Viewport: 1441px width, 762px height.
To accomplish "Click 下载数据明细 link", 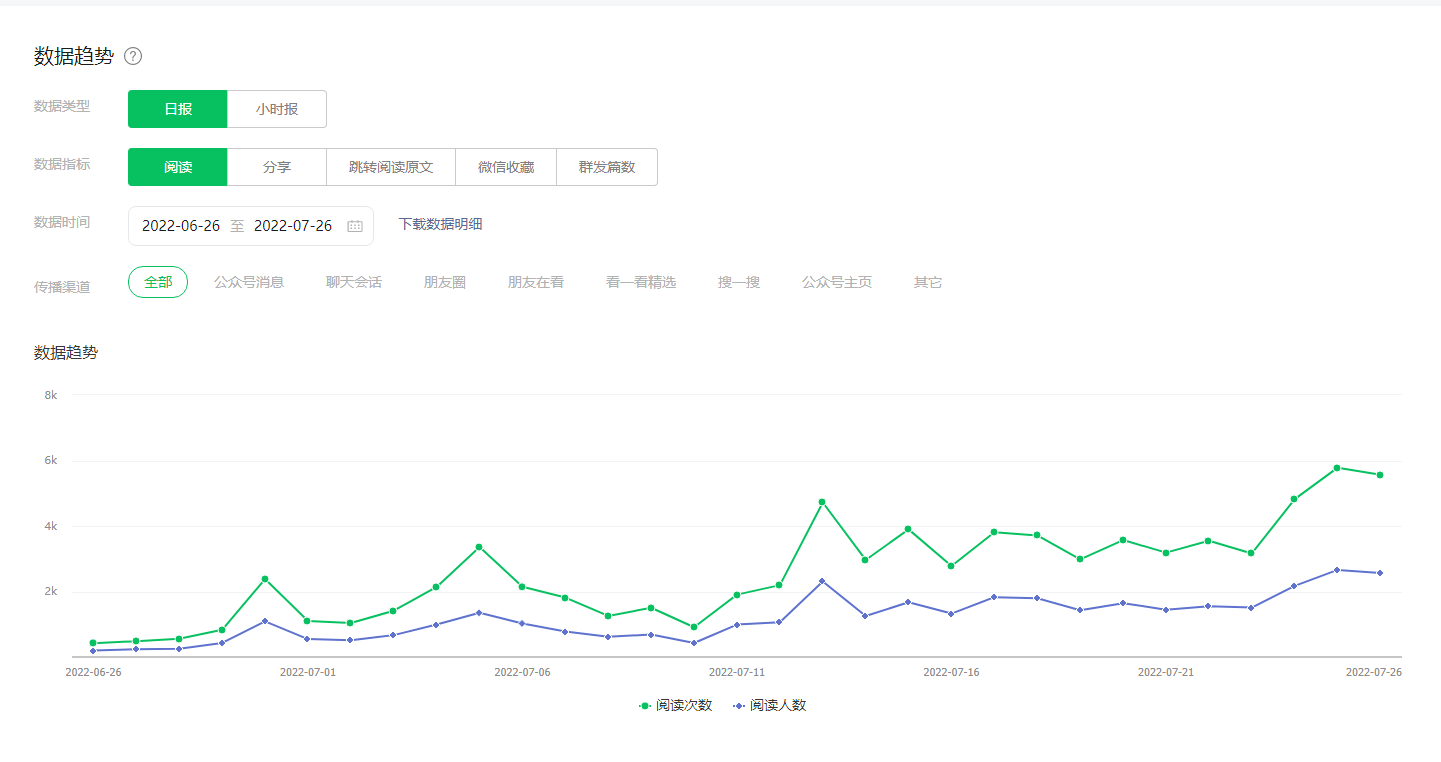I will click(x=441, y=224).
